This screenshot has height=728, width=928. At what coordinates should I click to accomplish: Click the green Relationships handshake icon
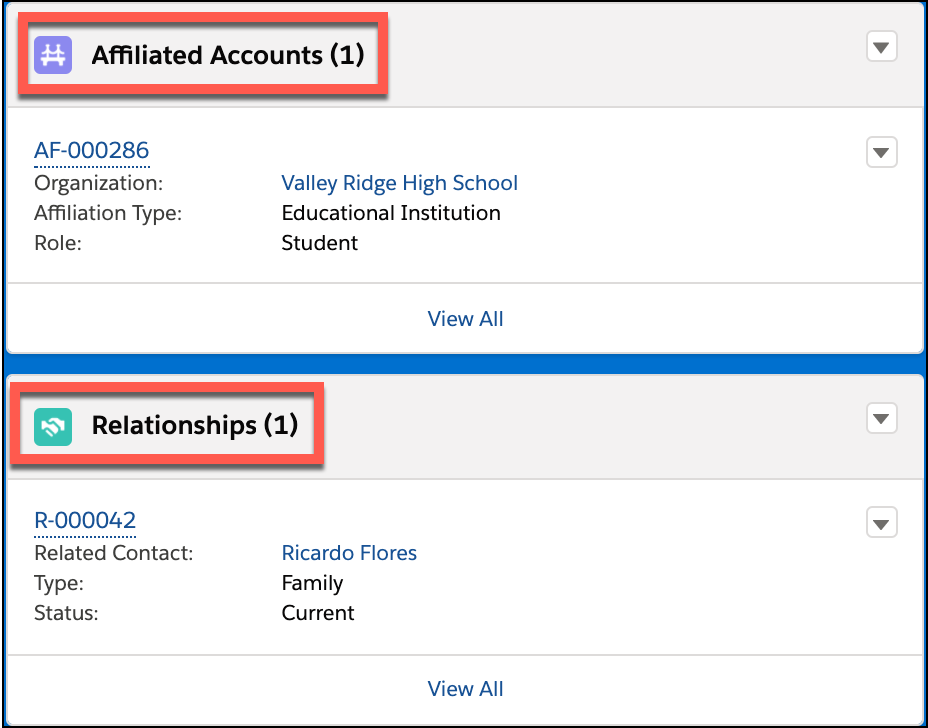pos(53,427)
